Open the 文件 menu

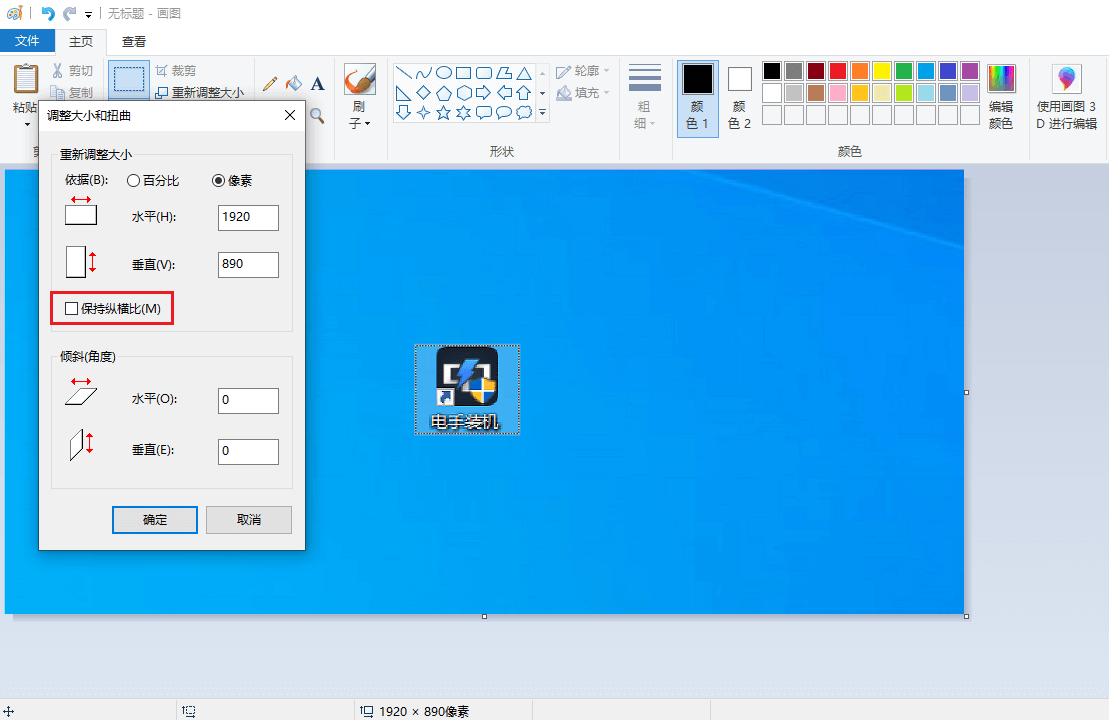pyautogui.click(x=27, y=41)
